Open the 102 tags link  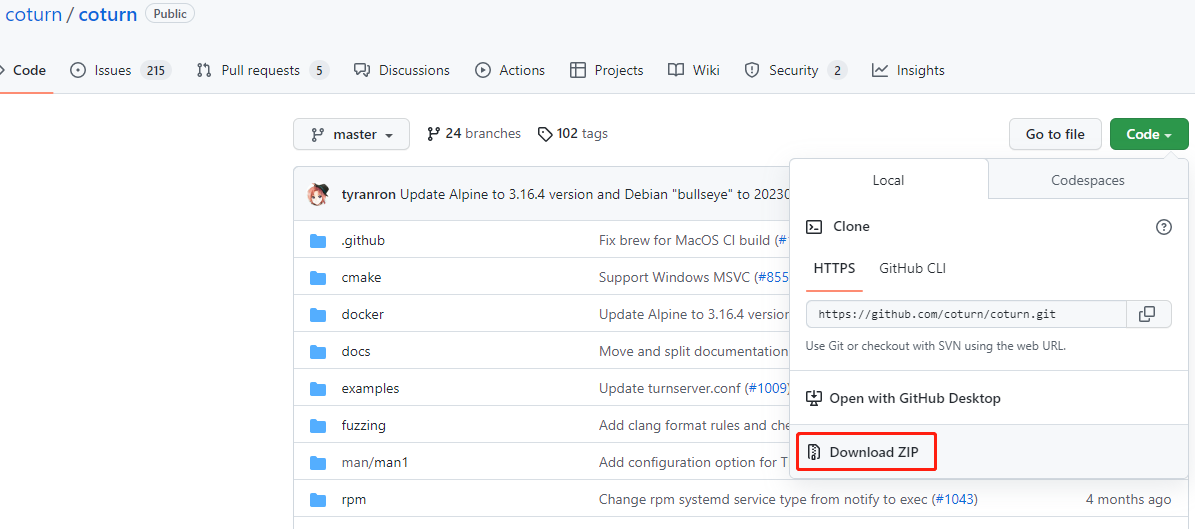pos(572,133)
